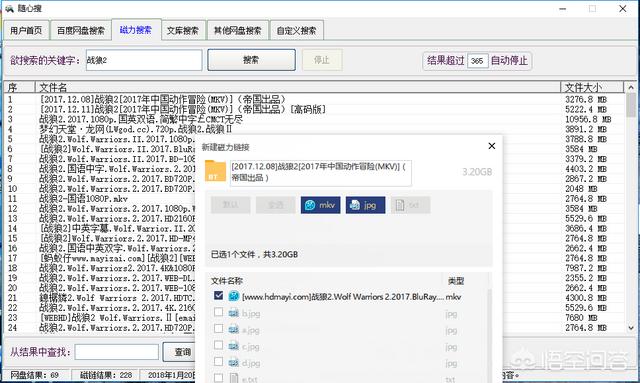Click the 全选 filter button in dialog

[x=276, y=205]
